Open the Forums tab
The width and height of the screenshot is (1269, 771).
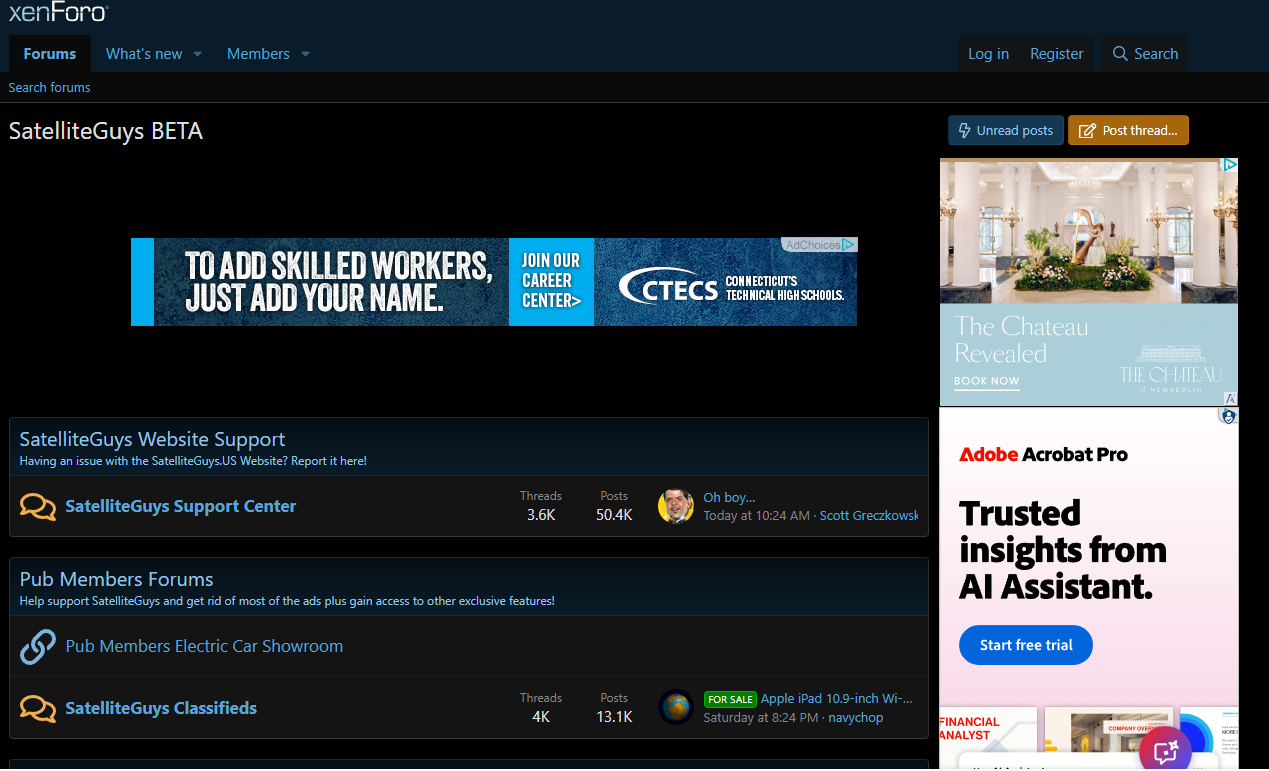pos(50,54)
